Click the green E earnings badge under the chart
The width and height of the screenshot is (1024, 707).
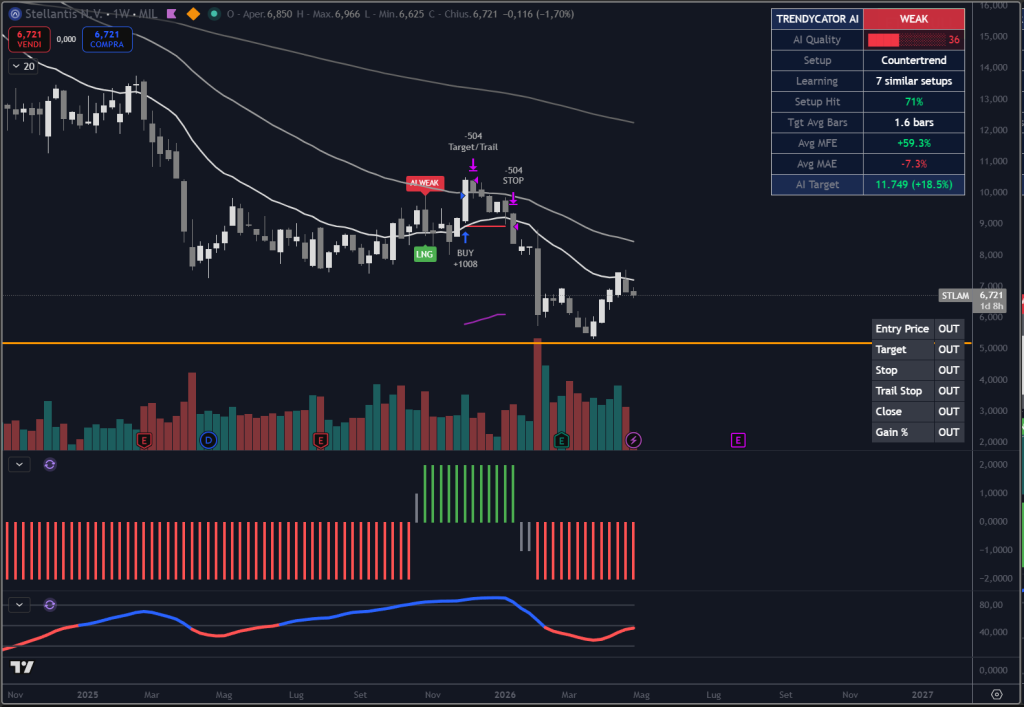[x=562, y=440]
